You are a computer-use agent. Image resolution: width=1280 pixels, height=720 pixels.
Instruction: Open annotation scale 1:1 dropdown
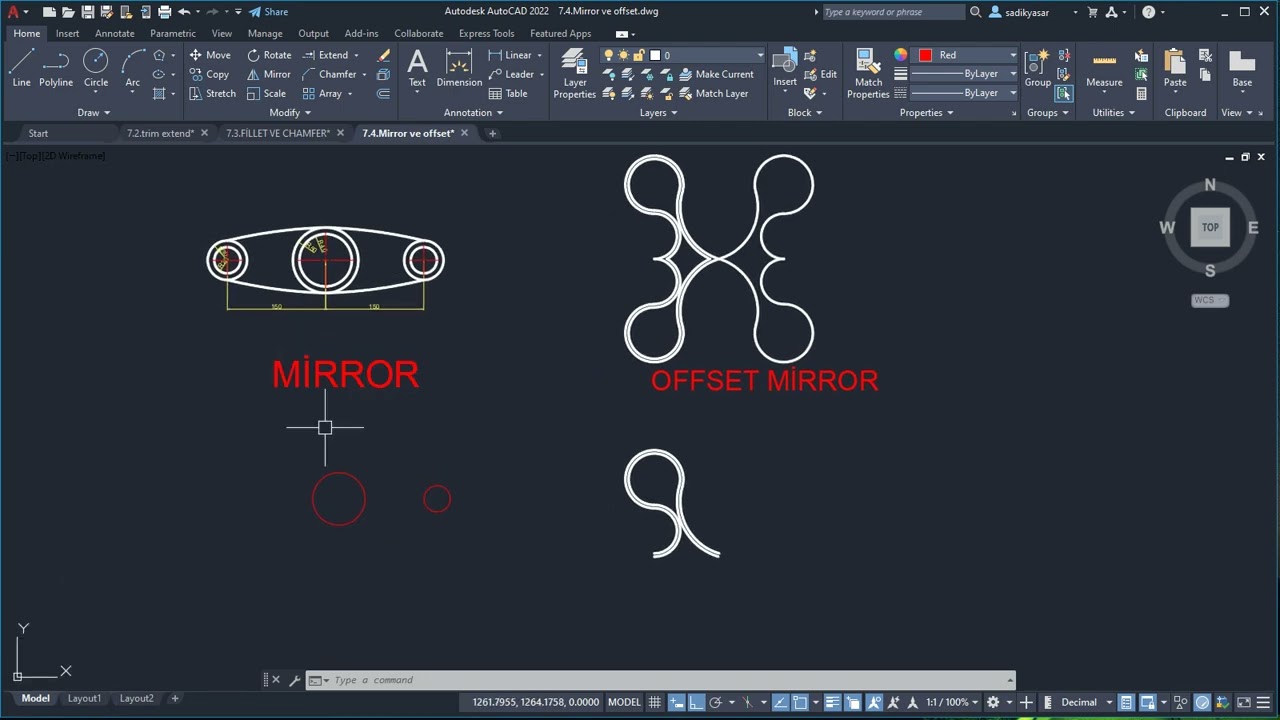(x=952, y=702)
